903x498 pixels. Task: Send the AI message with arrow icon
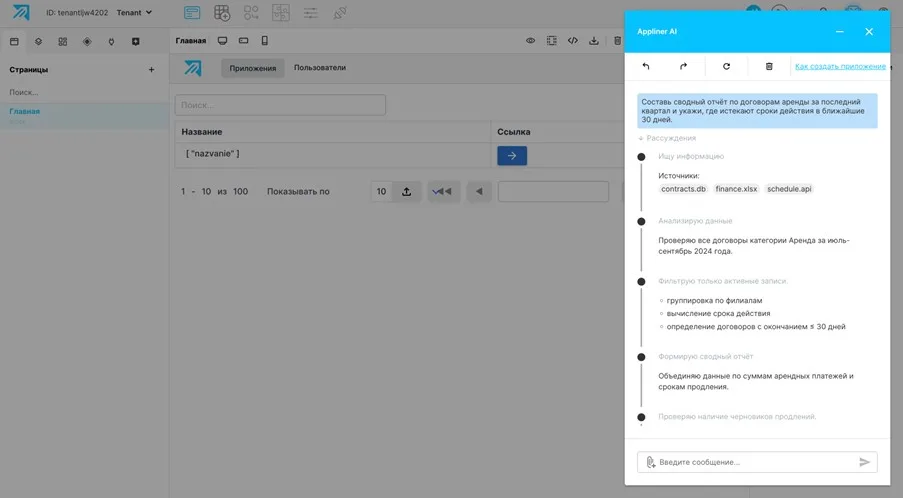coord(864,462)
